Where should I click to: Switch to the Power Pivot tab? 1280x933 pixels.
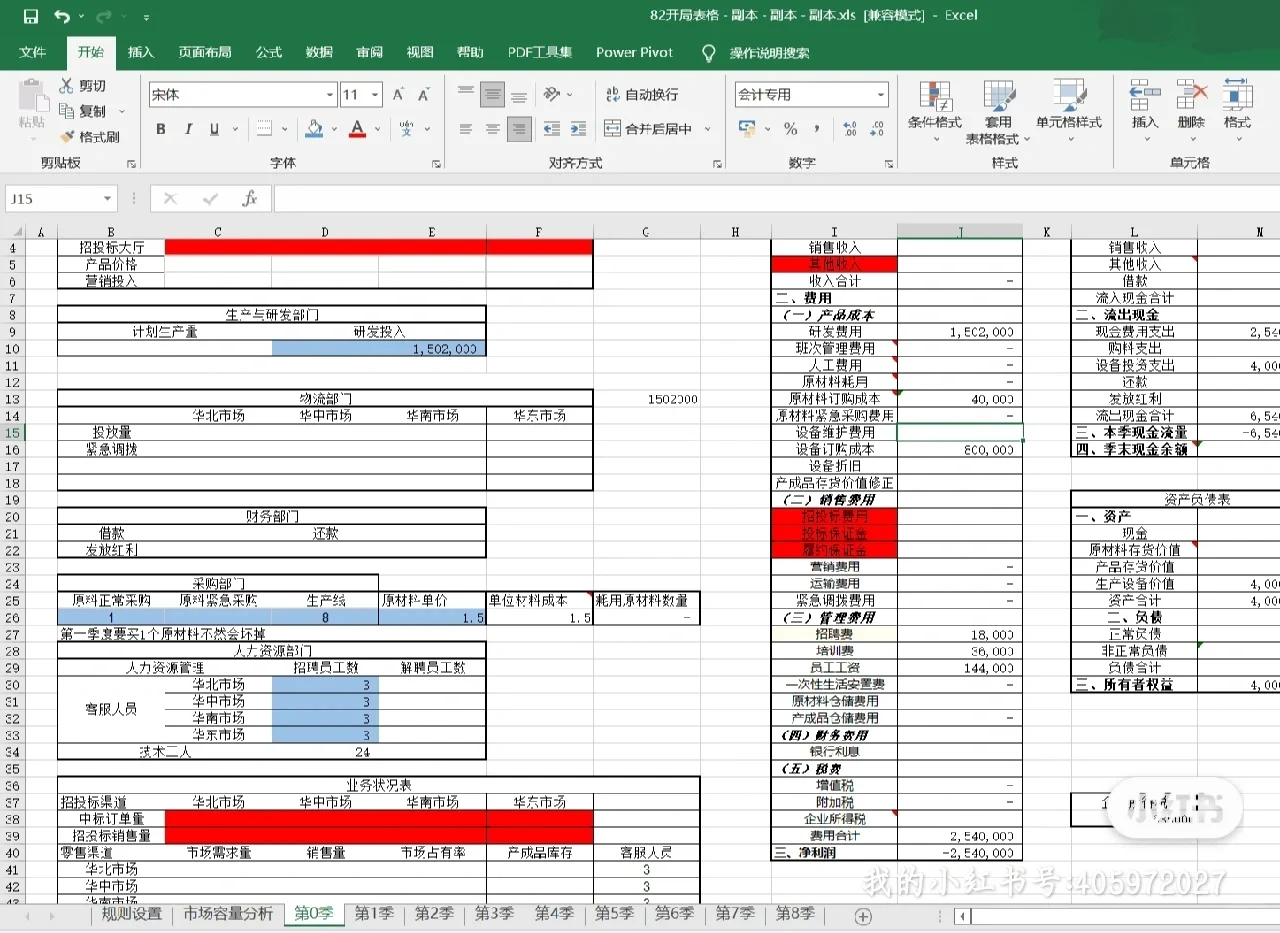(x=634, y=53)
